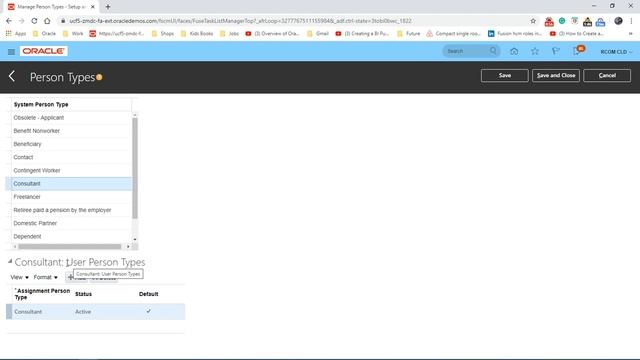Click the browser back arrow
This screenshot has width=640, height=360.
[x=9, y=21]
